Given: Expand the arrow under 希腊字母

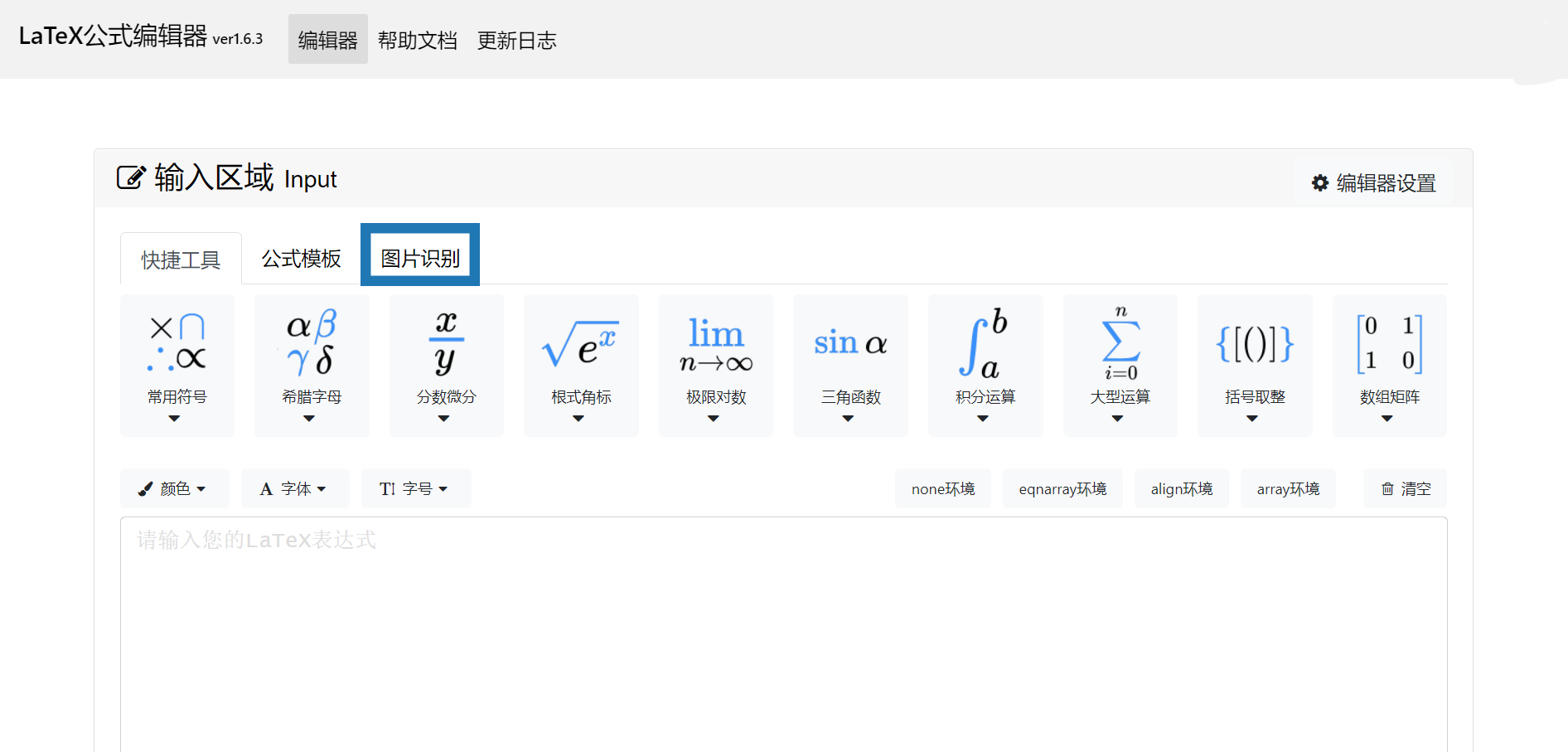Looking at the screenshot, I should [x=309, y=419].
